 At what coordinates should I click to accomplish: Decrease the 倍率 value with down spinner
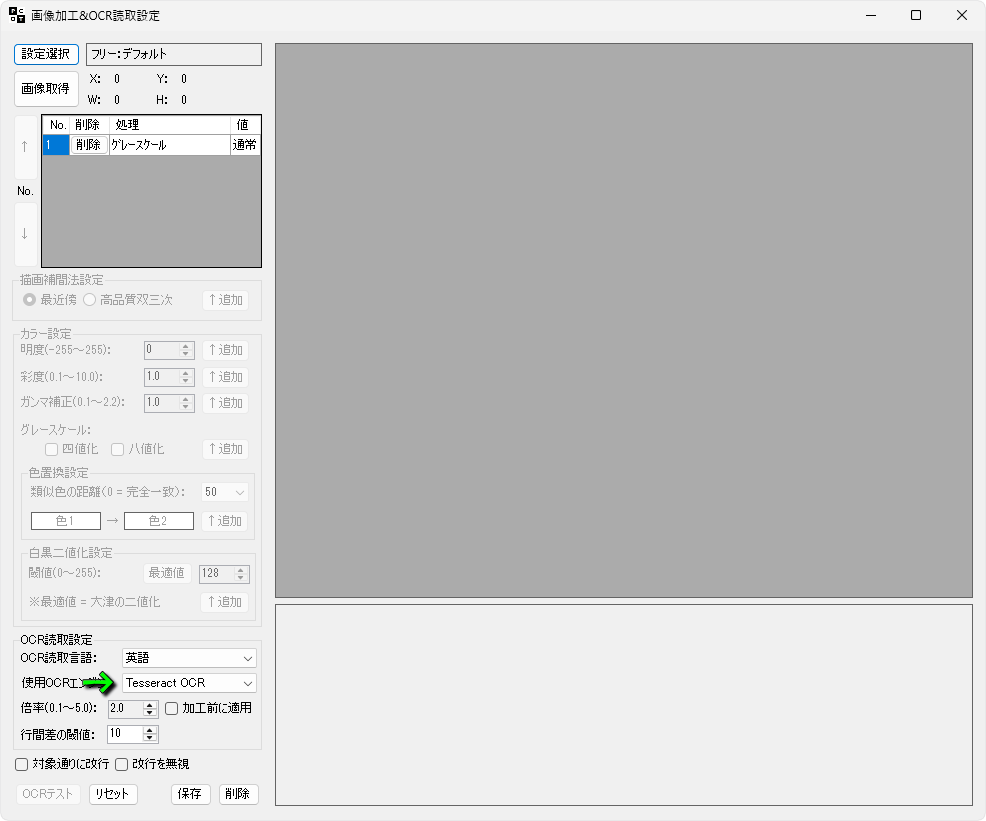[x=150, y=713]
